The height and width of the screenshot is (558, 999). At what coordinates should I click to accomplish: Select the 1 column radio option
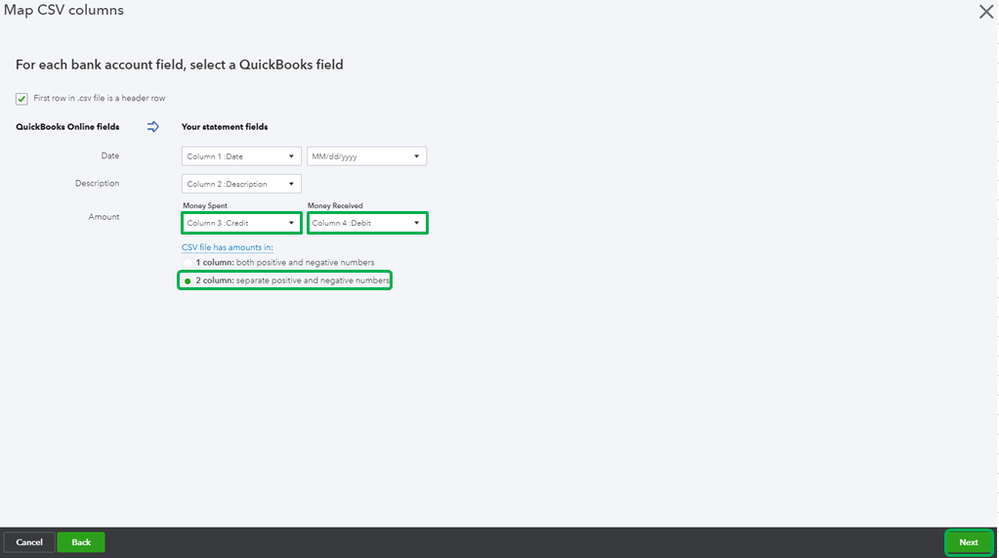187,263
